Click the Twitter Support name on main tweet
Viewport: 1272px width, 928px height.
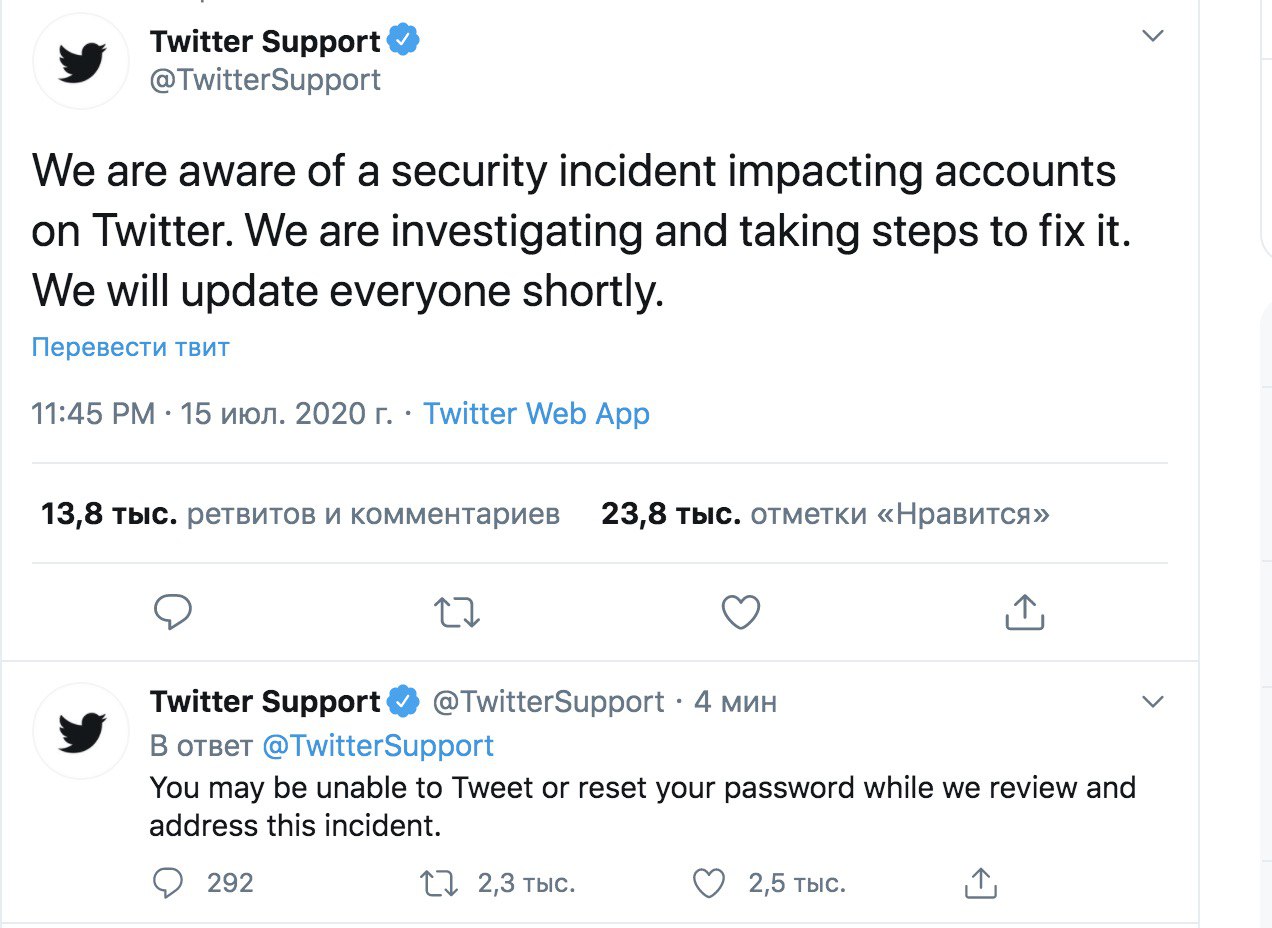click(265, 41)
